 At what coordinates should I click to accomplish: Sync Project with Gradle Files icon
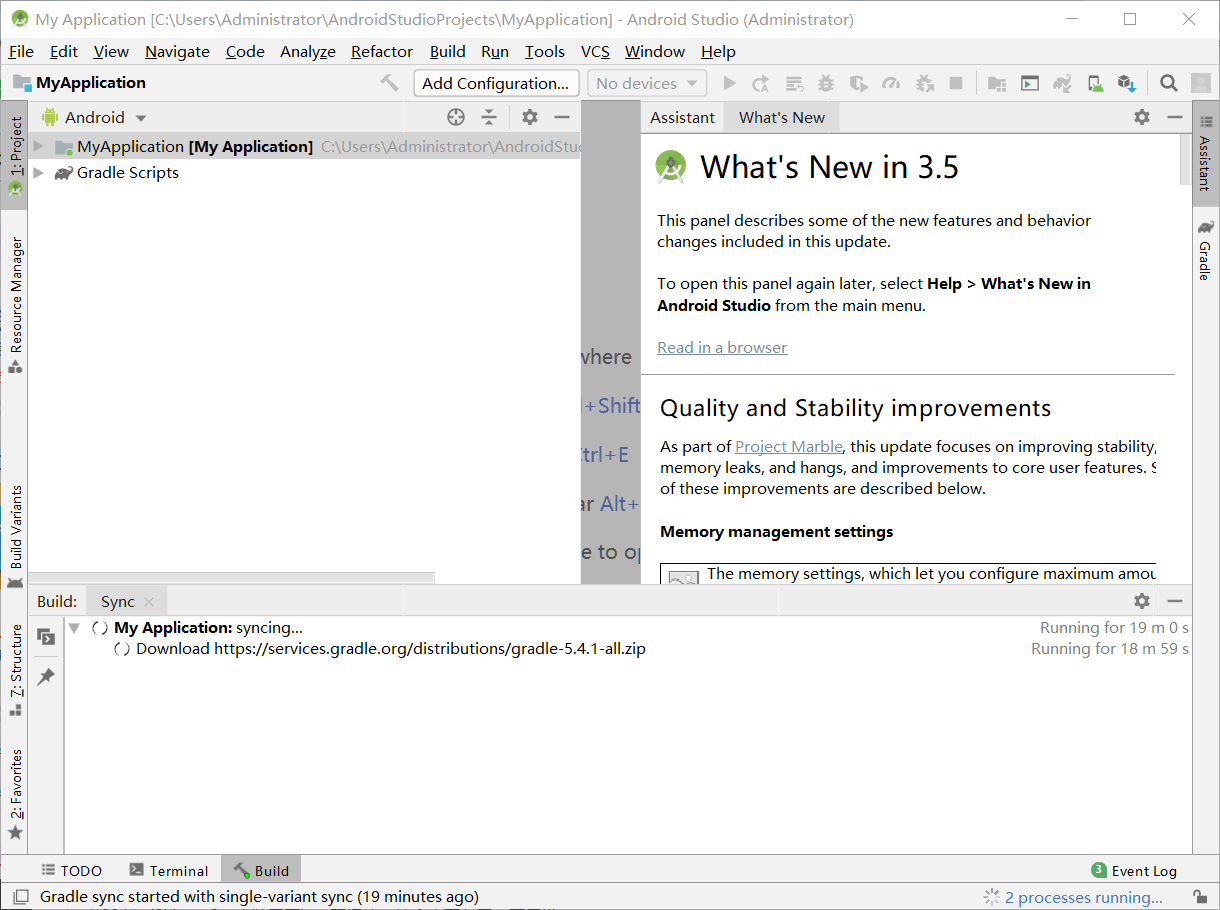pos(1062,84)
